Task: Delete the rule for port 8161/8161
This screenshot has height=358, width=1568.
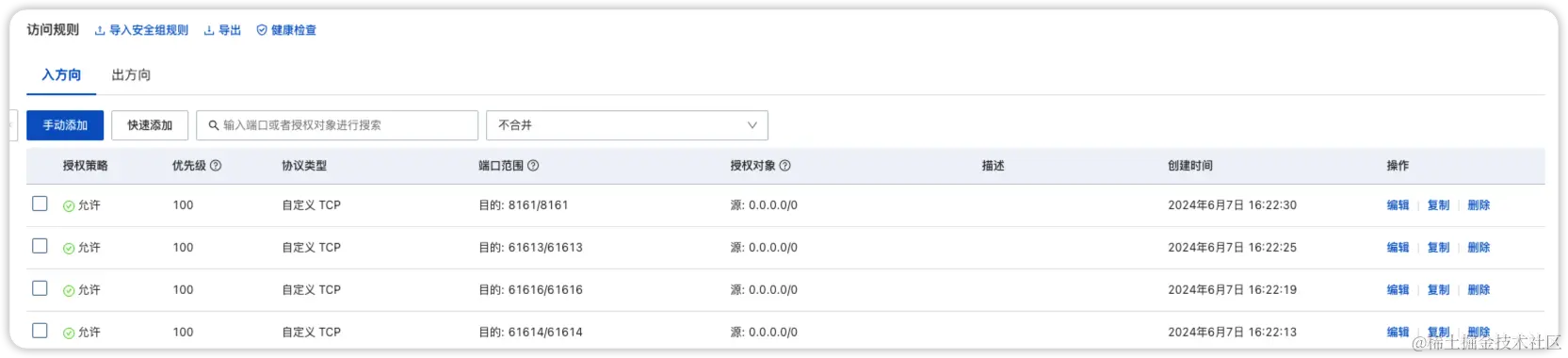Action: [1479, 205]
